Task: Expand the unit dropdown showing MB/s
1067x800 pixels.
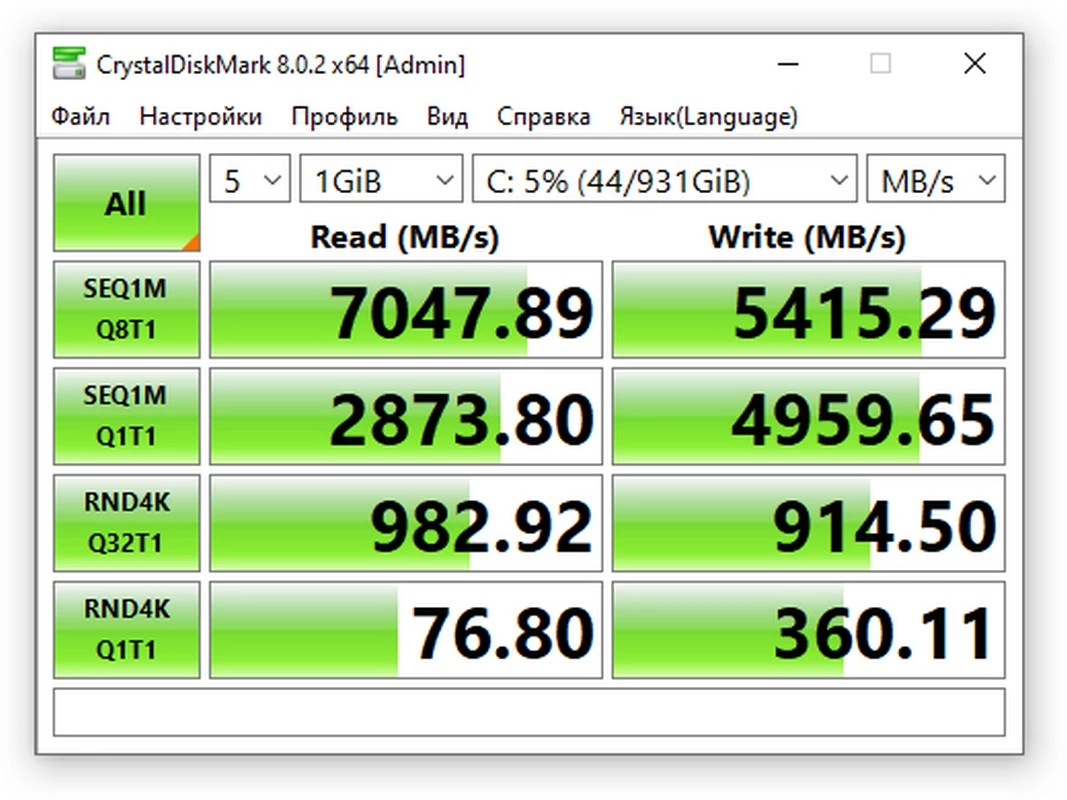Action: pyautogui.click(x=936, y=180)
